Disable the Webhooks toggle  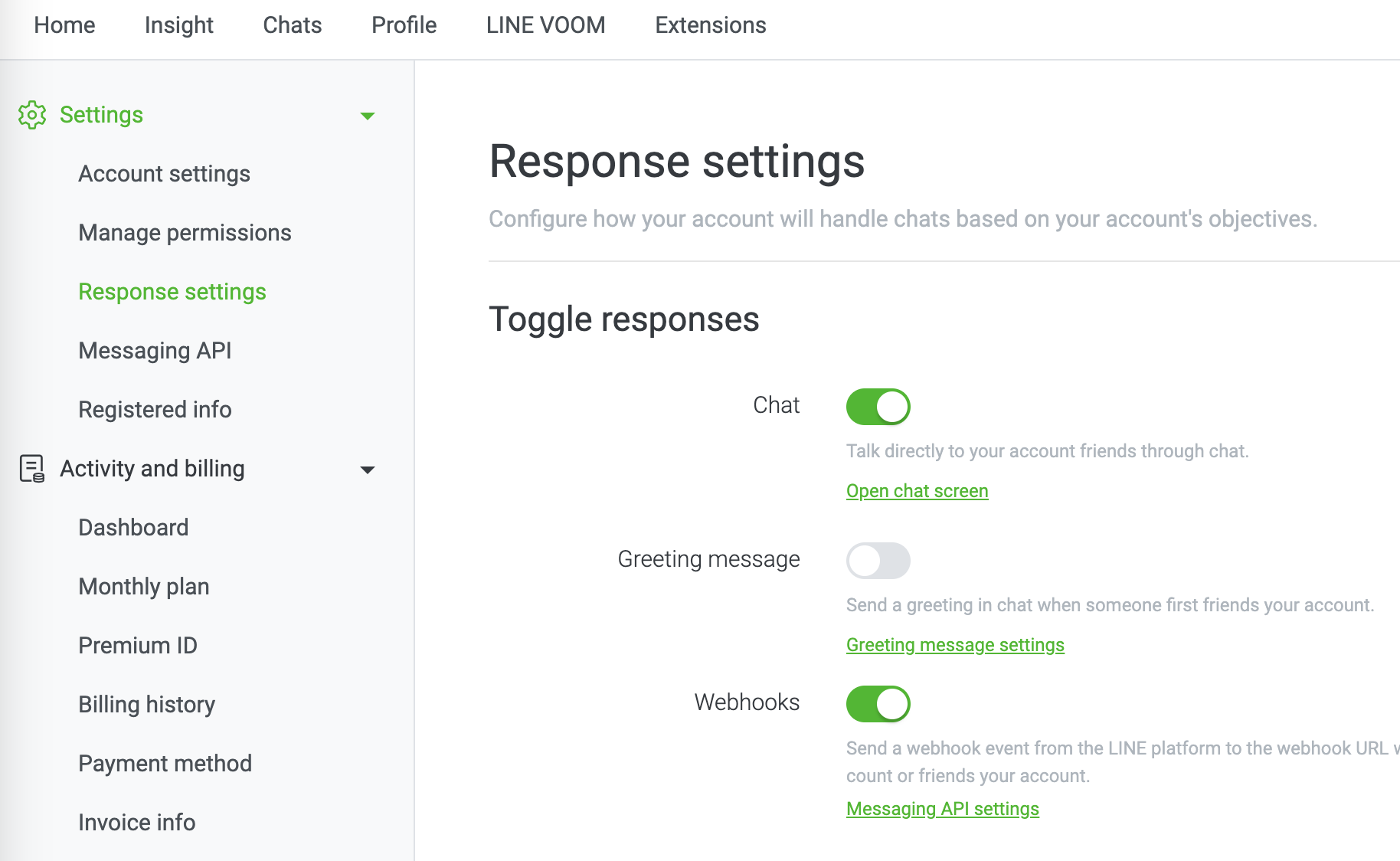point(878,704)
